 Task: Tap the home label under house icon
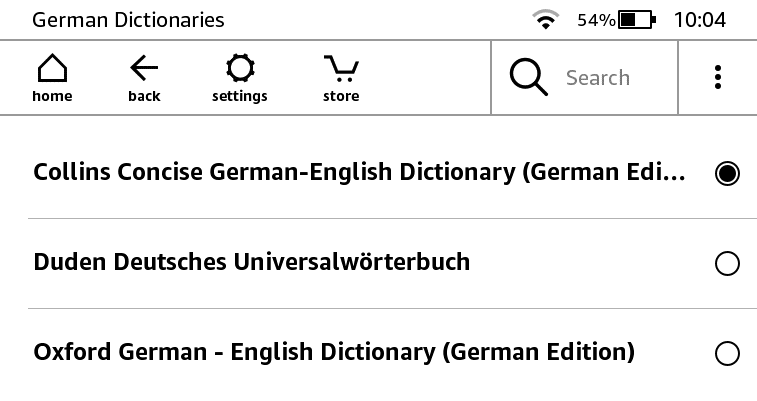pyautogui.click(x=52, y=96)
